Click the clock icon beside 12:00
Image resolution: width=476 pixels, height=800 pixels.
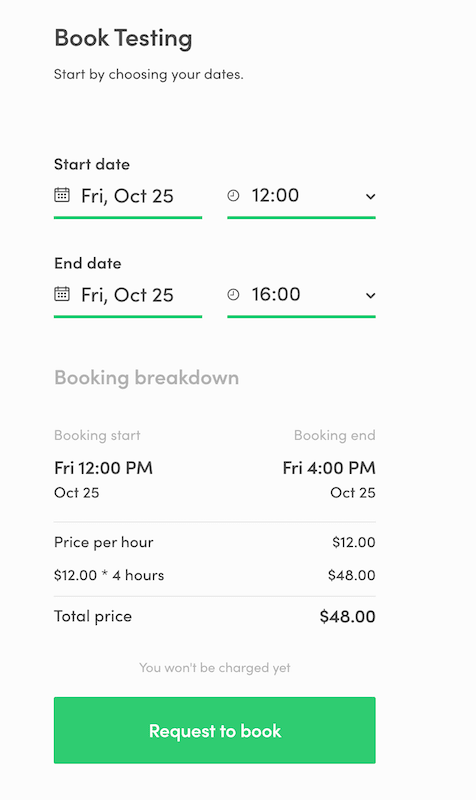[x=233, y=195]
